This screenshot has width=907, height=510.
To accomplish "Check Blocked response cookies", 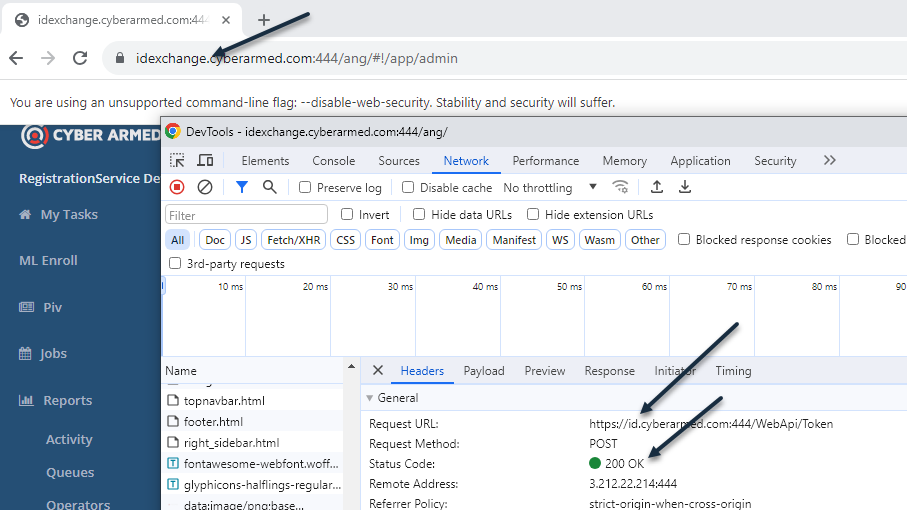I will (684, 239).
